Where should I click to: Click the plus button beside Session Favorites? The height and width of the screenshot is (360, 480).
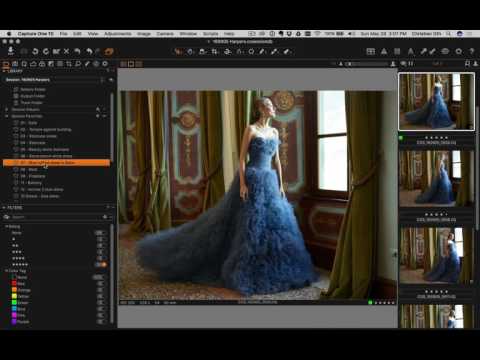click(x=98, y=116)
